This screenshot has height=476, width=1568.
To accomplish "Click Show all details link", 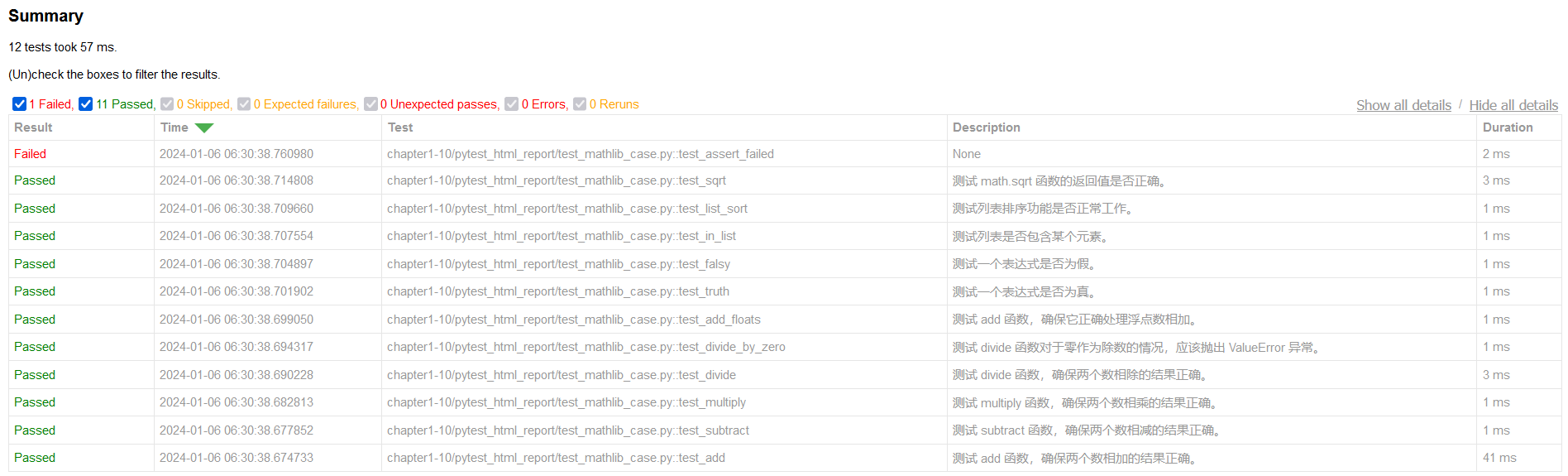I will tap(1403, 105).
